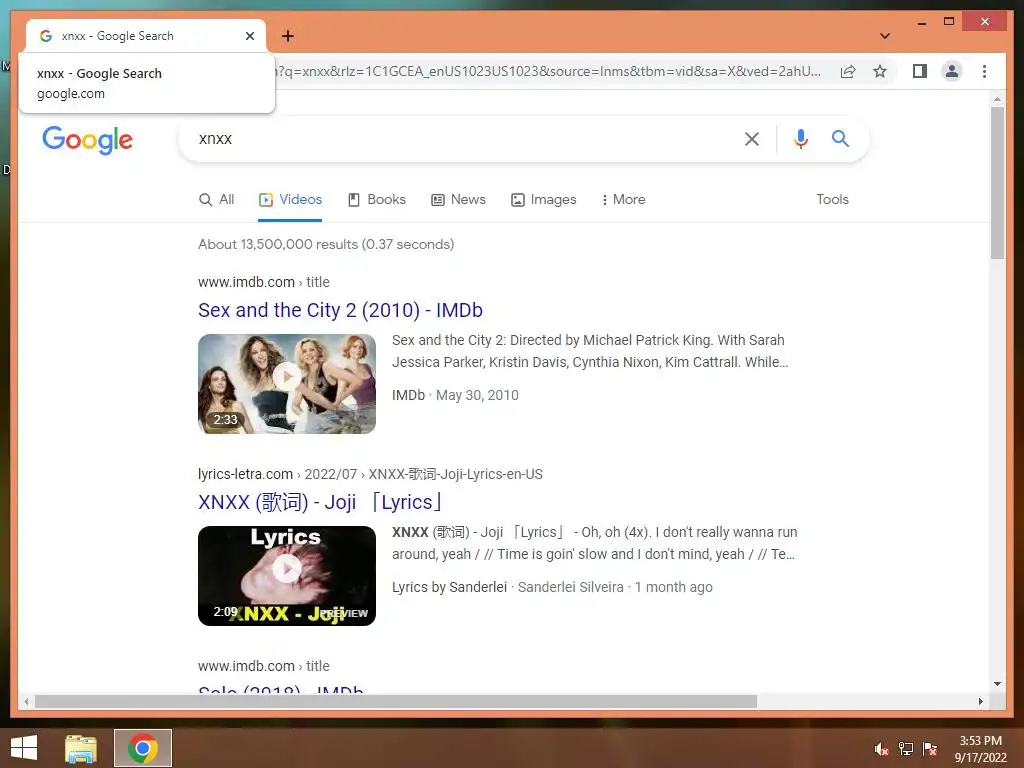This screenshot has width=1024, height=768.
Task: Click the scroll down arrow
Action: (997, 684)
